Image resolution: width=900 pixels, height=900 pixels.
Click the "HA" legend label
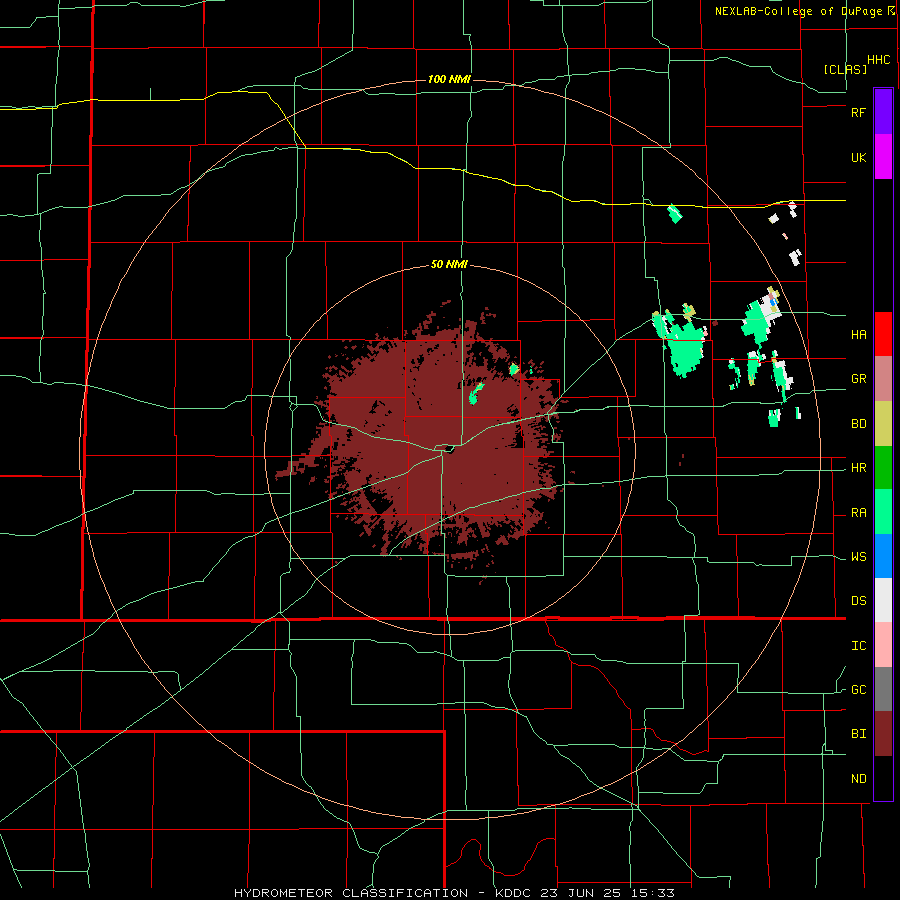(x=859, y=334)
